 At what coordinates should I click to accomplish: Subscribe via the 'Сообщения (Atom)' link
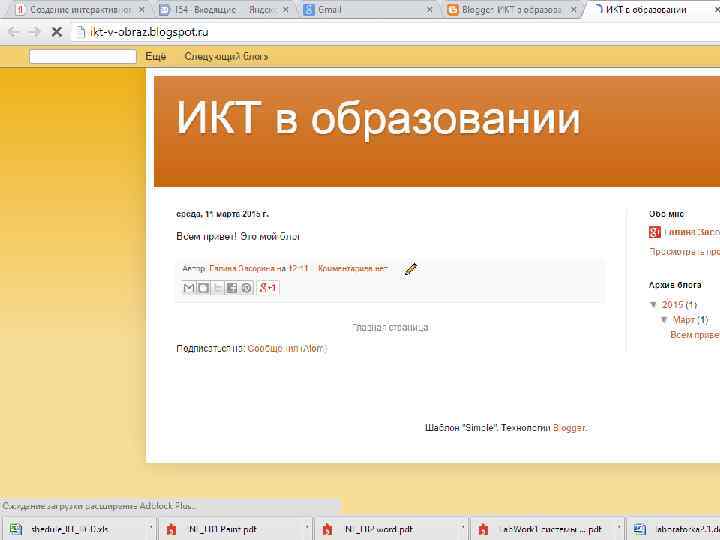pos(287,349)
